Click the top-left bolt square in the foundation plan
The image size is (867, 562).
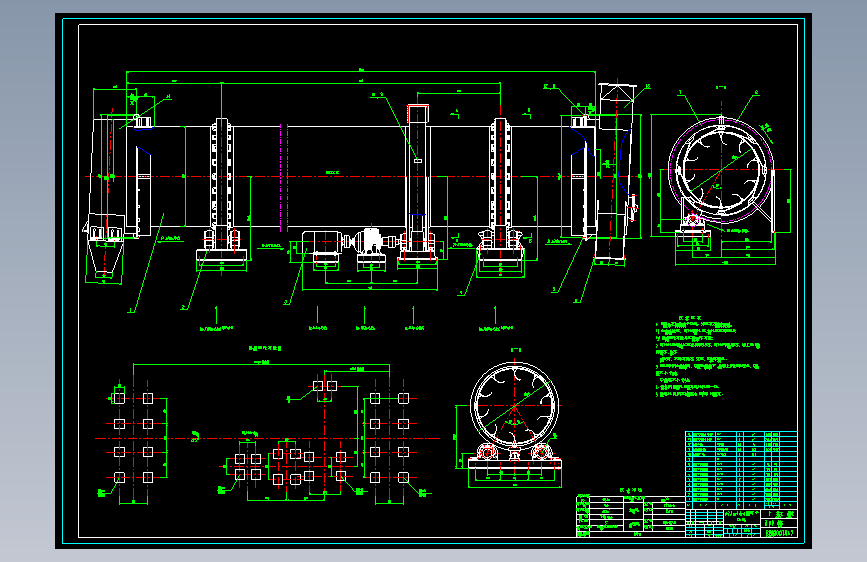tap(119, 398)
